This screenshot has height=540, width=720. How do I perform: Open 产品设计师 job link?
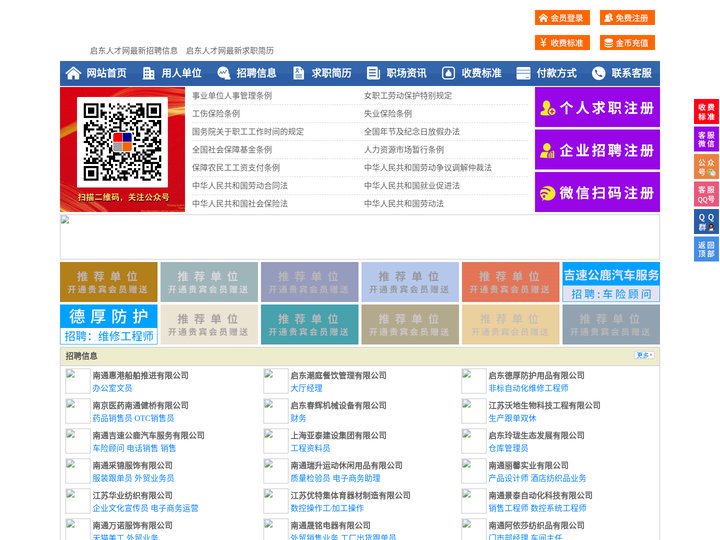508,478
